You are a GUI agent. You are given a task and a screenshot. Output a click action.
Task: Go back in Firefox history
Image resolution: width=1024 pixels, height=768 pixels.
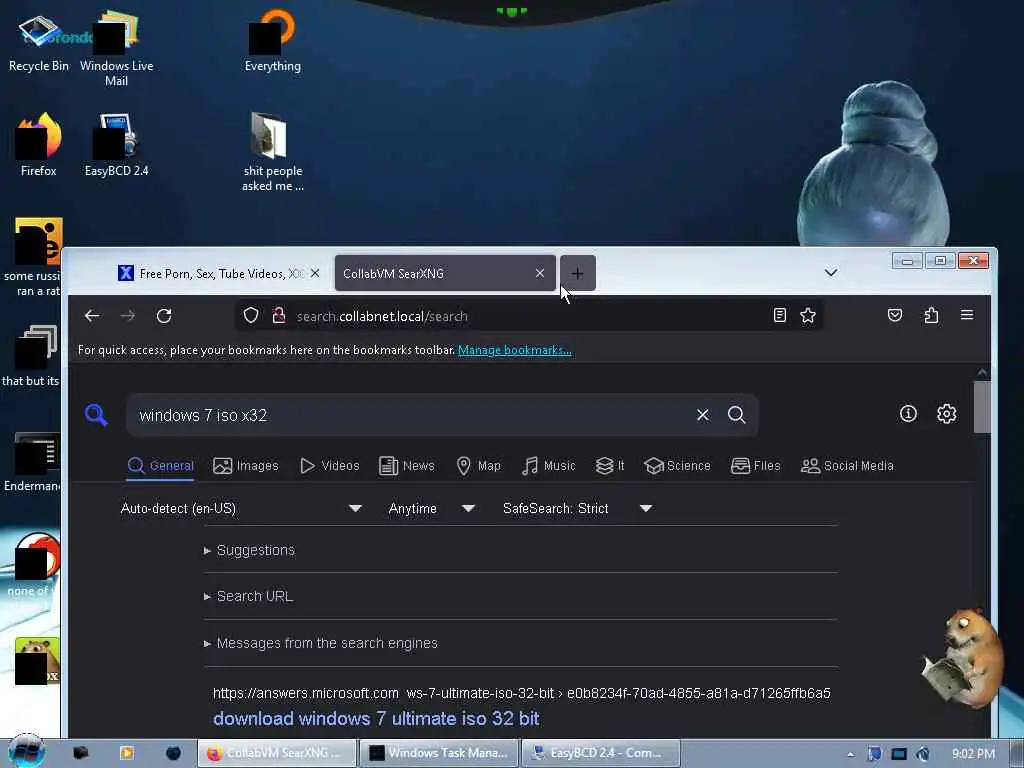92,316
